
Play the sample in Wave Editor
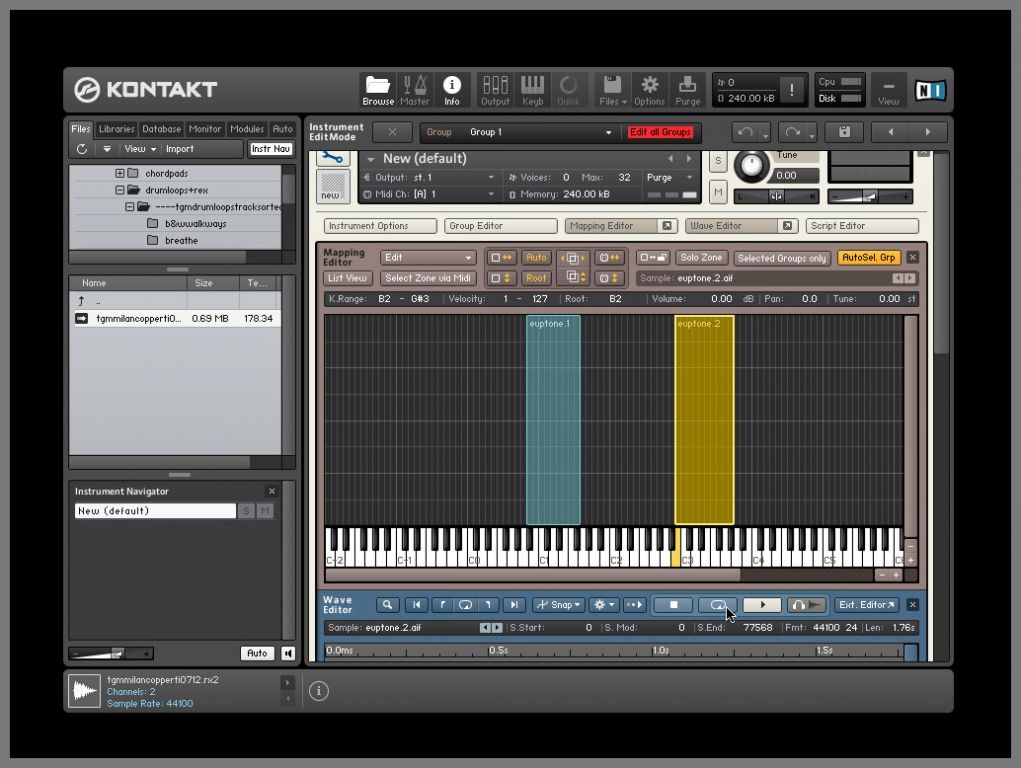pyautogui.click(x=762, y=605)
